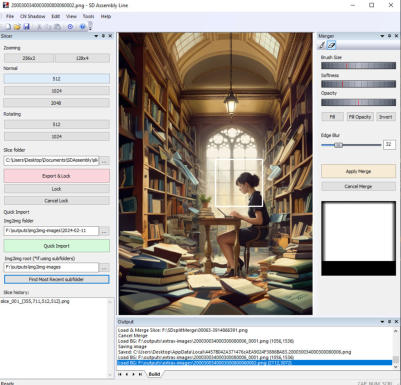
Task: Select the 1024 rotating slice size
Action: (x=57, y=137)
